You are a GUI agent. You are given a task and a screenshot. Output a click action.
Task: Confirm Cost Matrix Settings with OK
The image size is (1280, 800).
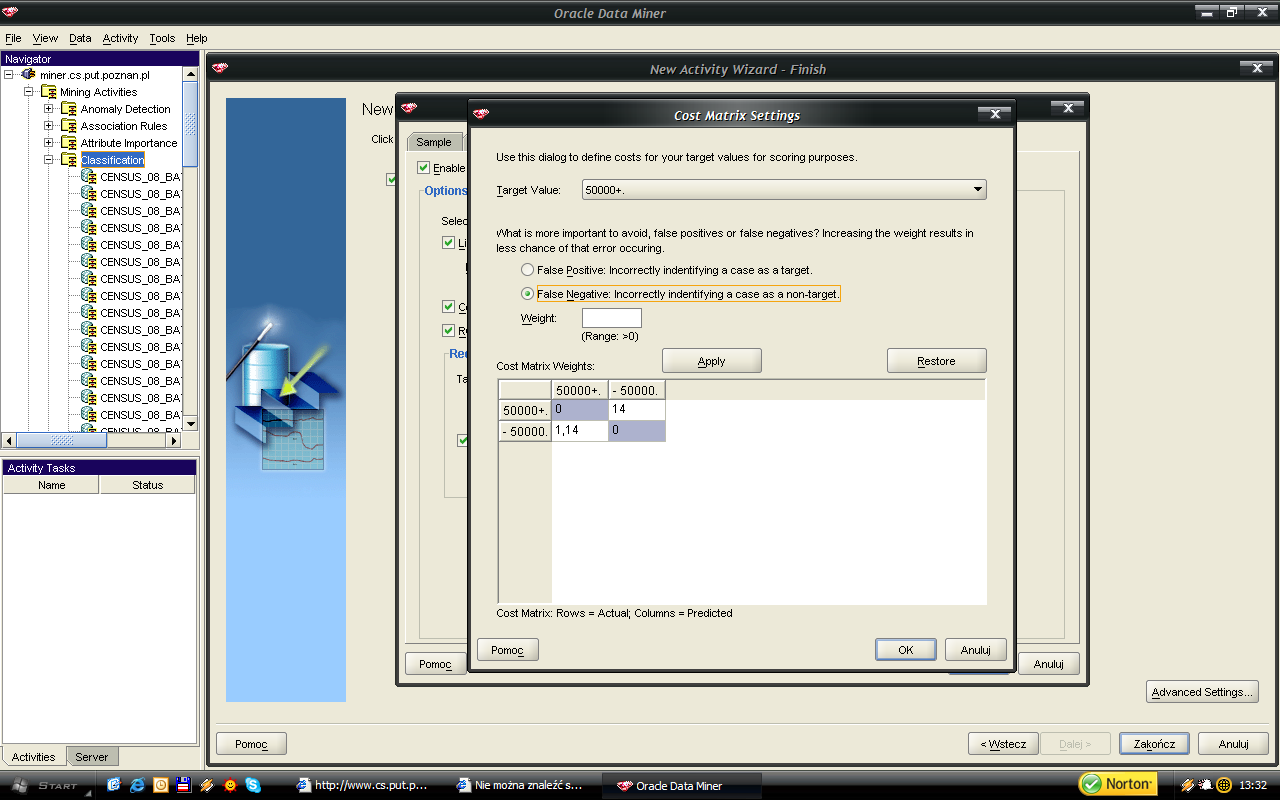[906, 650]
